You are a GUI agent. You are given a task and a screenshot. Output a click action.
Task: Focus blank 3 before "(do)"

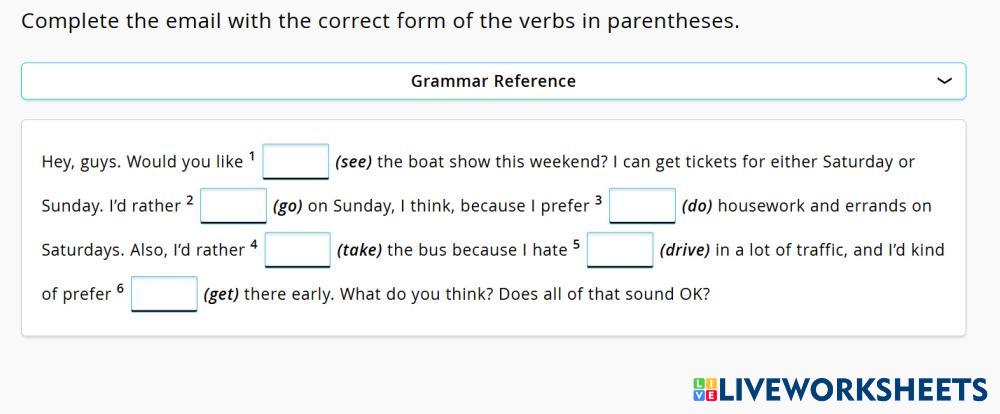point(642,205)
